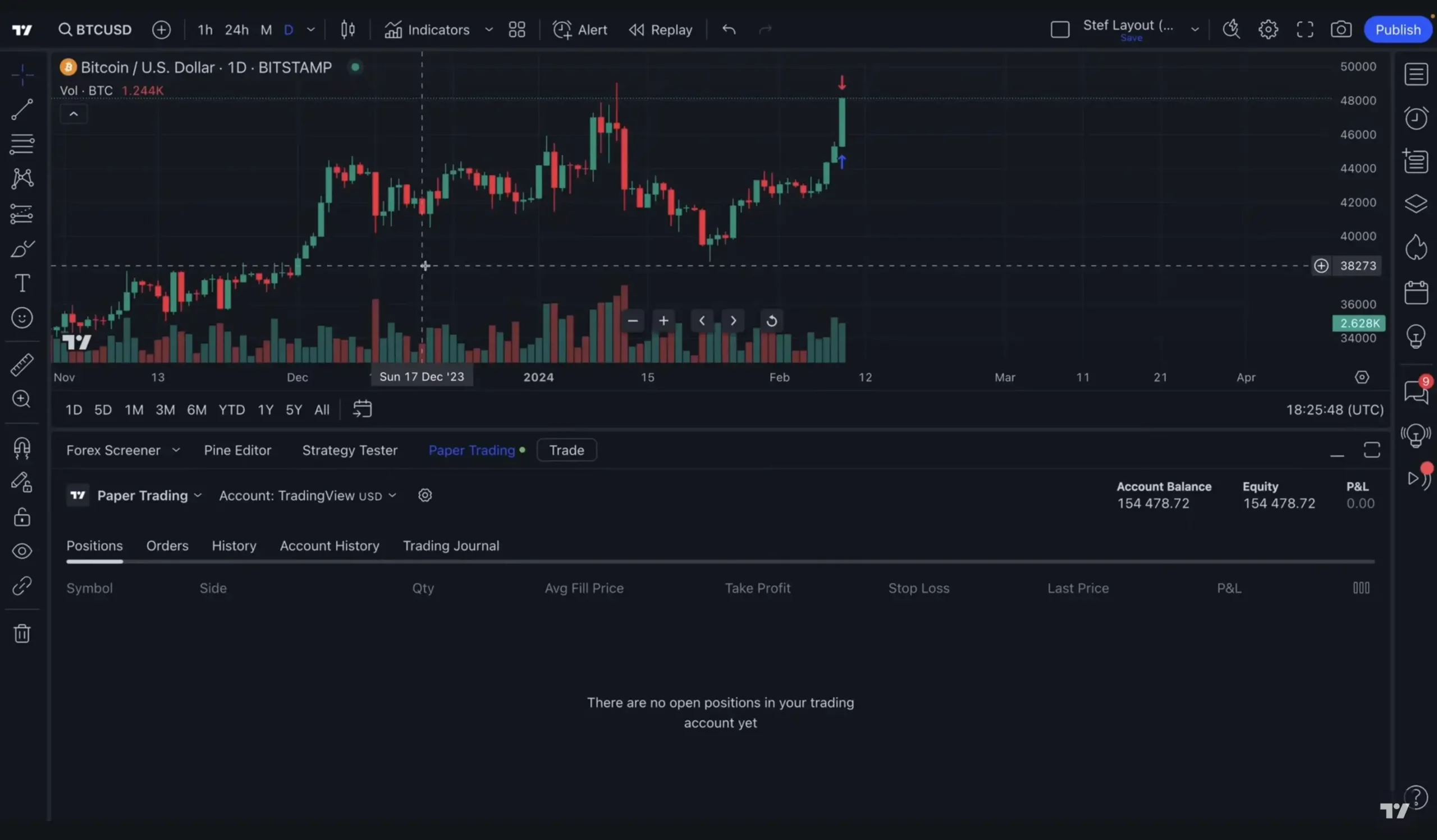Click the account settings gear icon

point(424,495)
